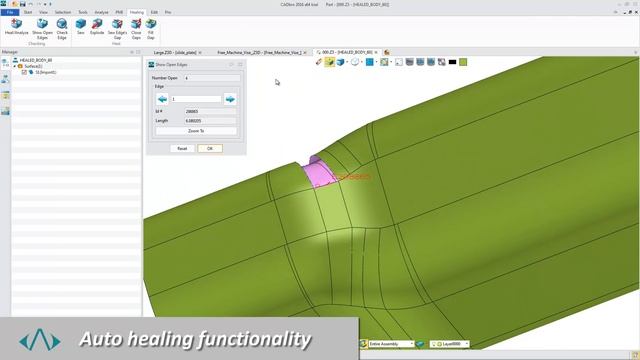Choose the Fill Gap tool

click(151, 29)
